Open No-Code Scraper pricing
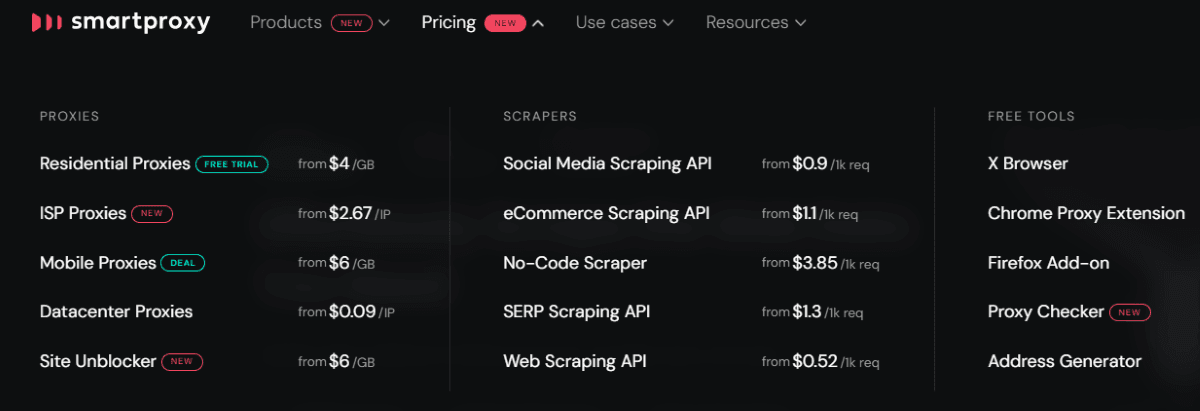Screen dimensions: 1200x411 click(x=575, y=263)
